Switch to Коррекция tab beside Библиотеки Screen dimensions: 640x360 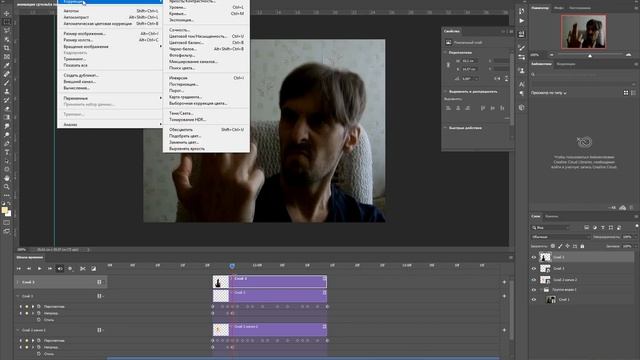click(x=566, y=64)
